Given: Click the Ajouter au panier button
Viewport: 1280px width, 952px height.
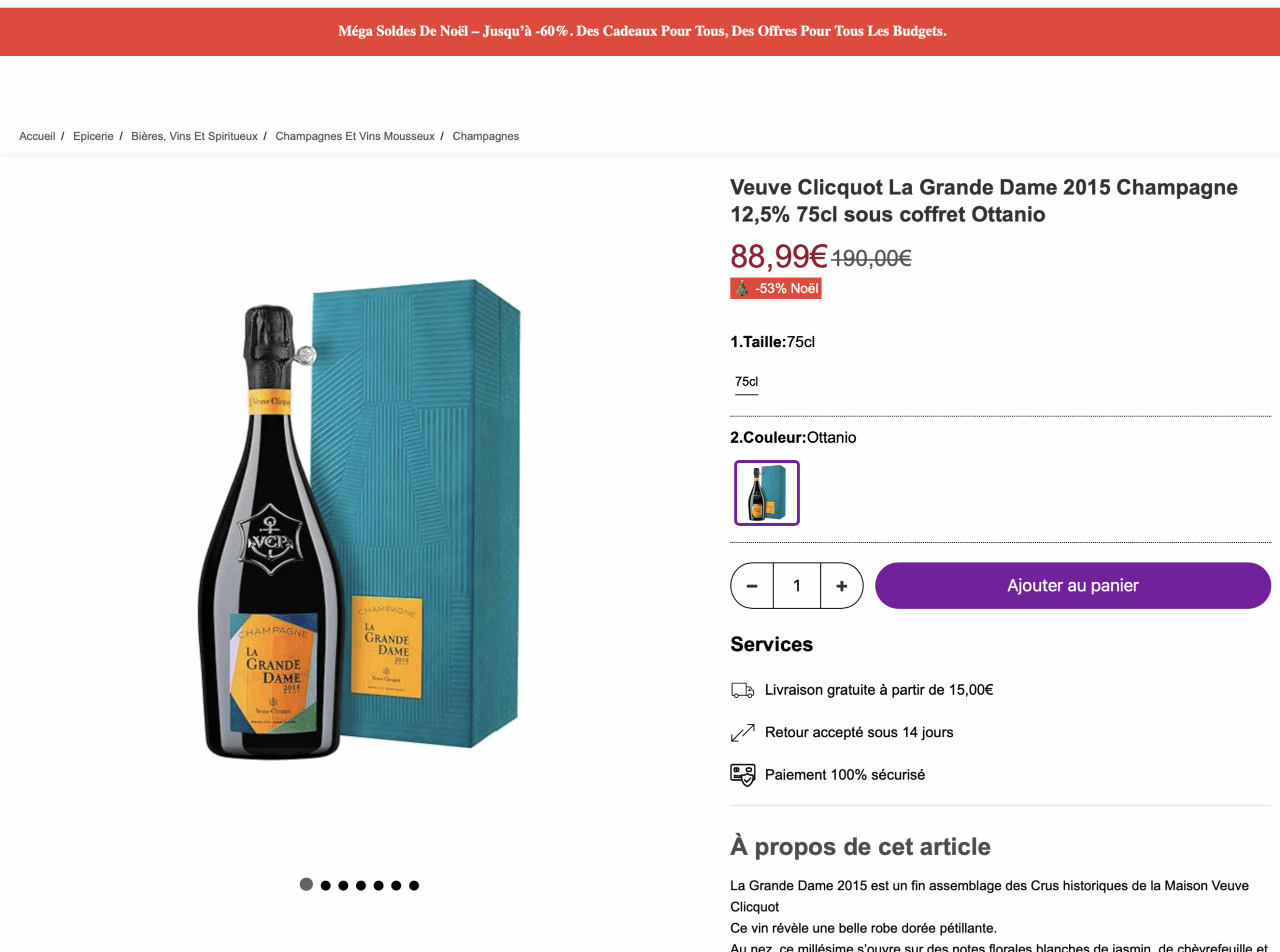Looking at the screenshot, I should tap(1072, 586).
